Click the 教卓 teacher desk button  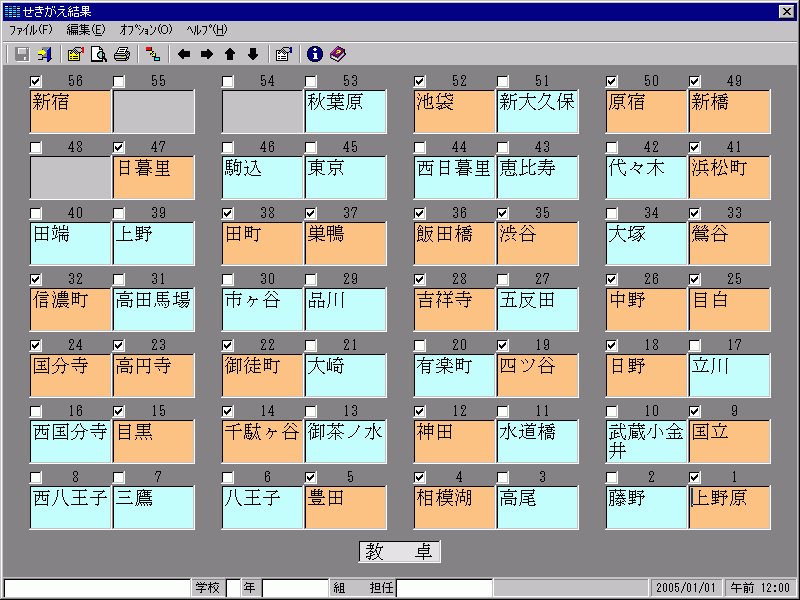pyautogui.click(x=399, y=552)
